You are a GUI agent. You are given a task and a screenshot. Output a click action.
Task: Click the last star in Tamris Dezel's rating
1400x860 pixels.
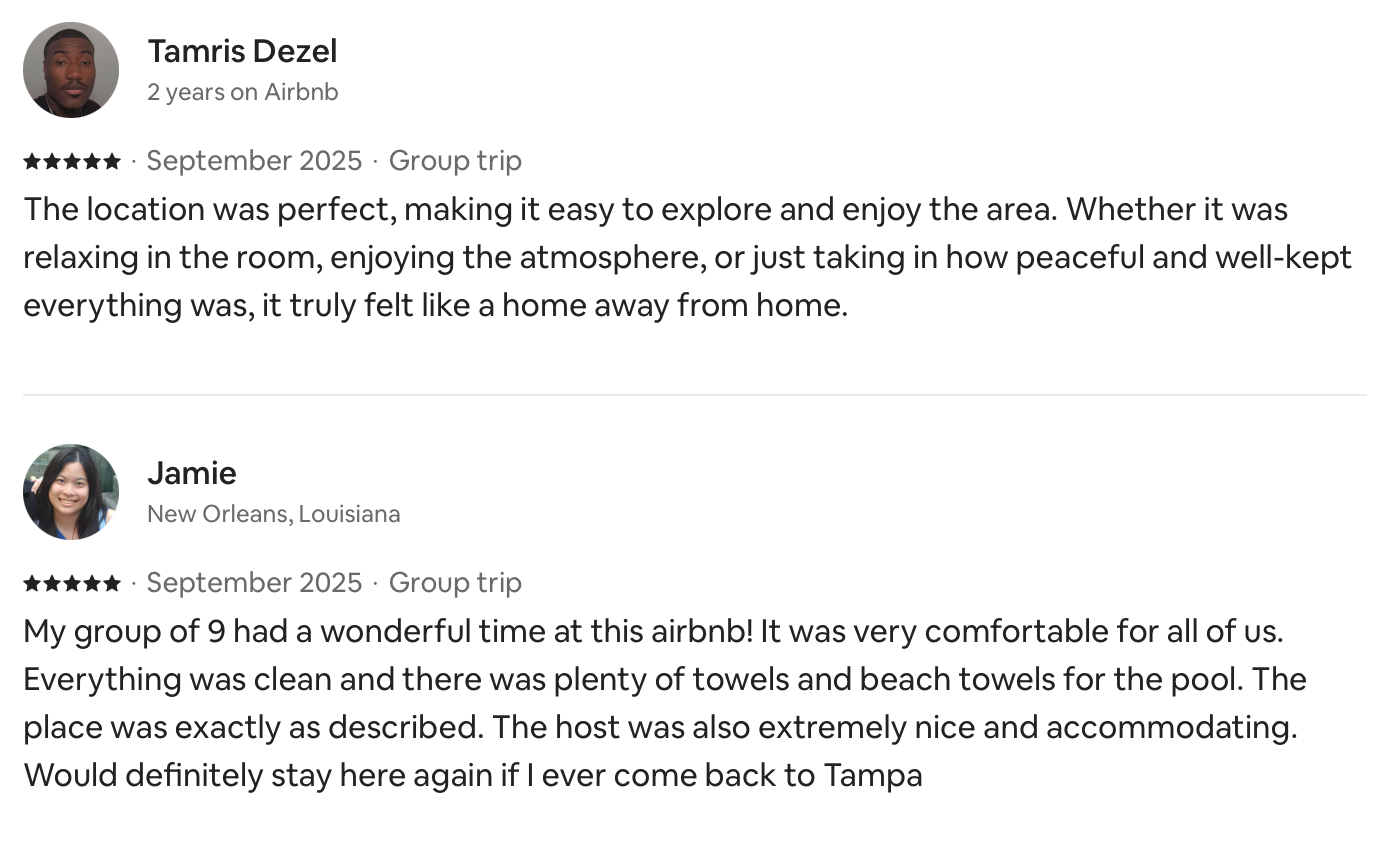pos(112,161)
